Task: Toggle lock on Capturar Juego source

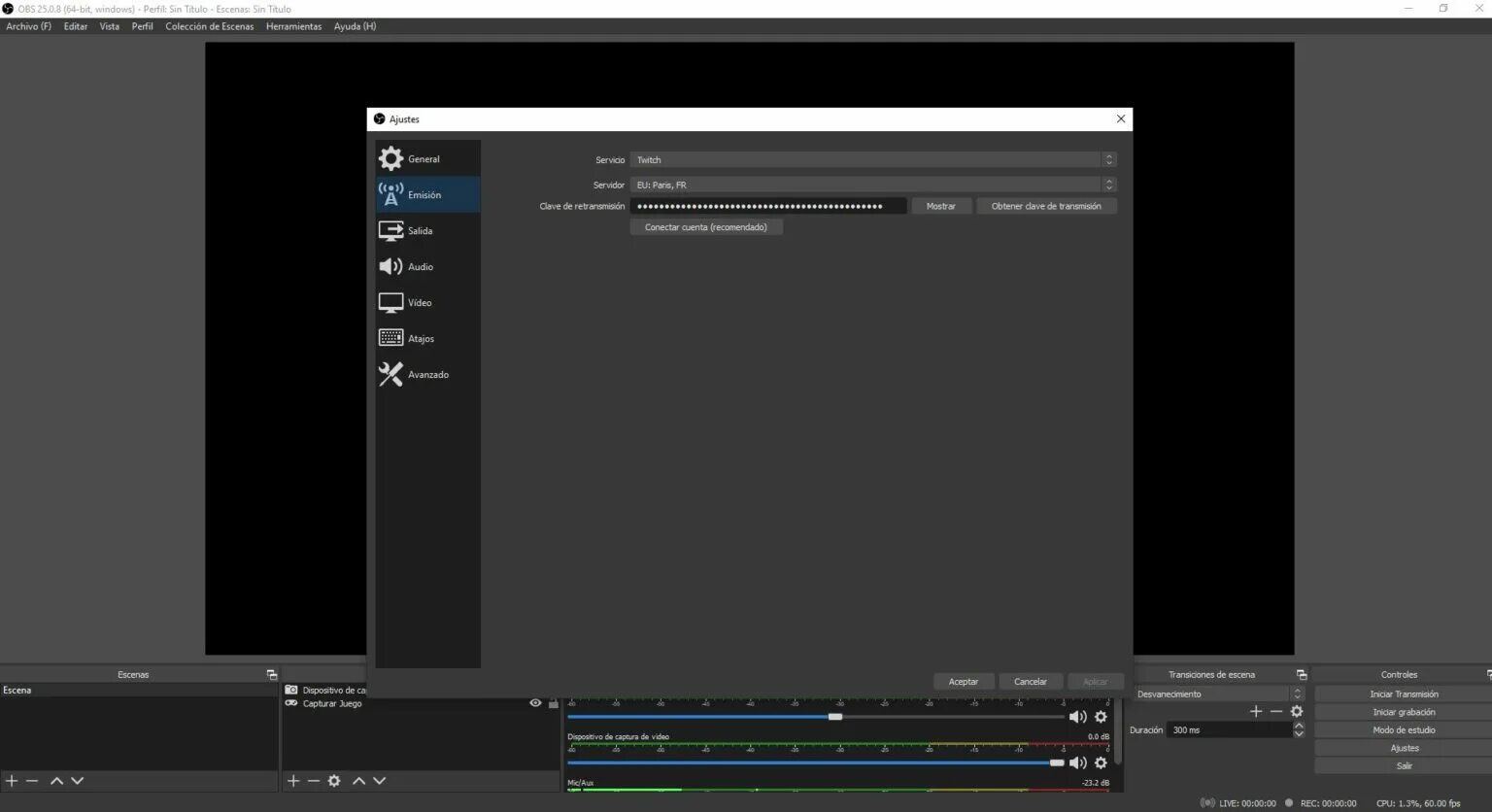Action: pos(554,703)
